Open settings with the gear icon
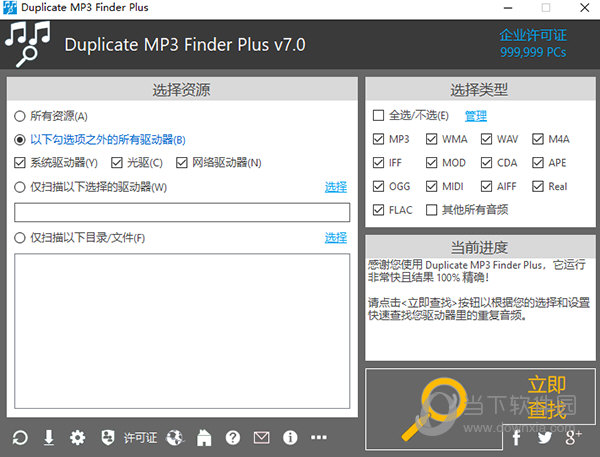Screen dimensions: 600x457 (x=77, y=437)
